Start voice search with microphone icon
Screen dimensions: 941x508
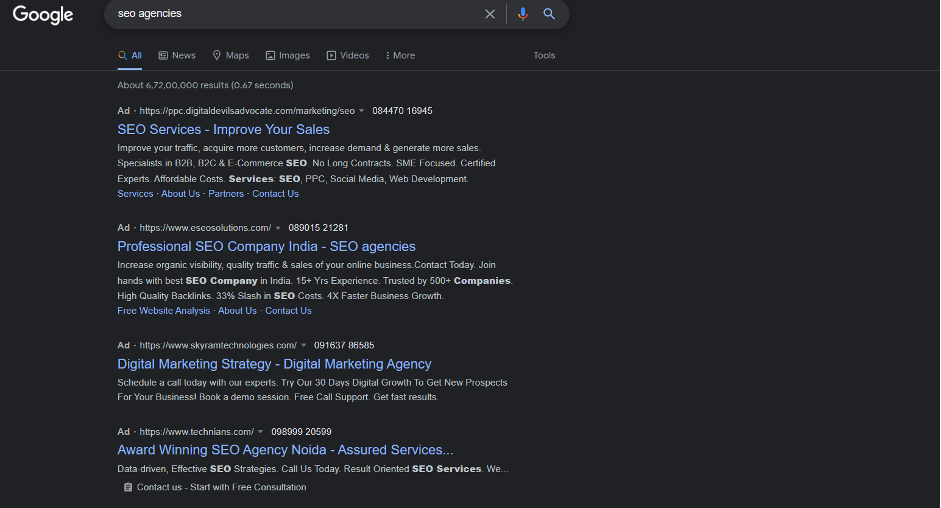523,14
